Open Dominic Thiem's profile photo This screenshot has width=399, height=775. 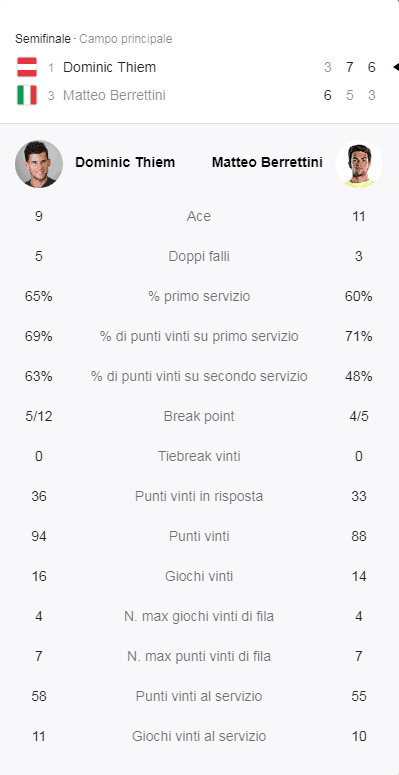(39, 164)
